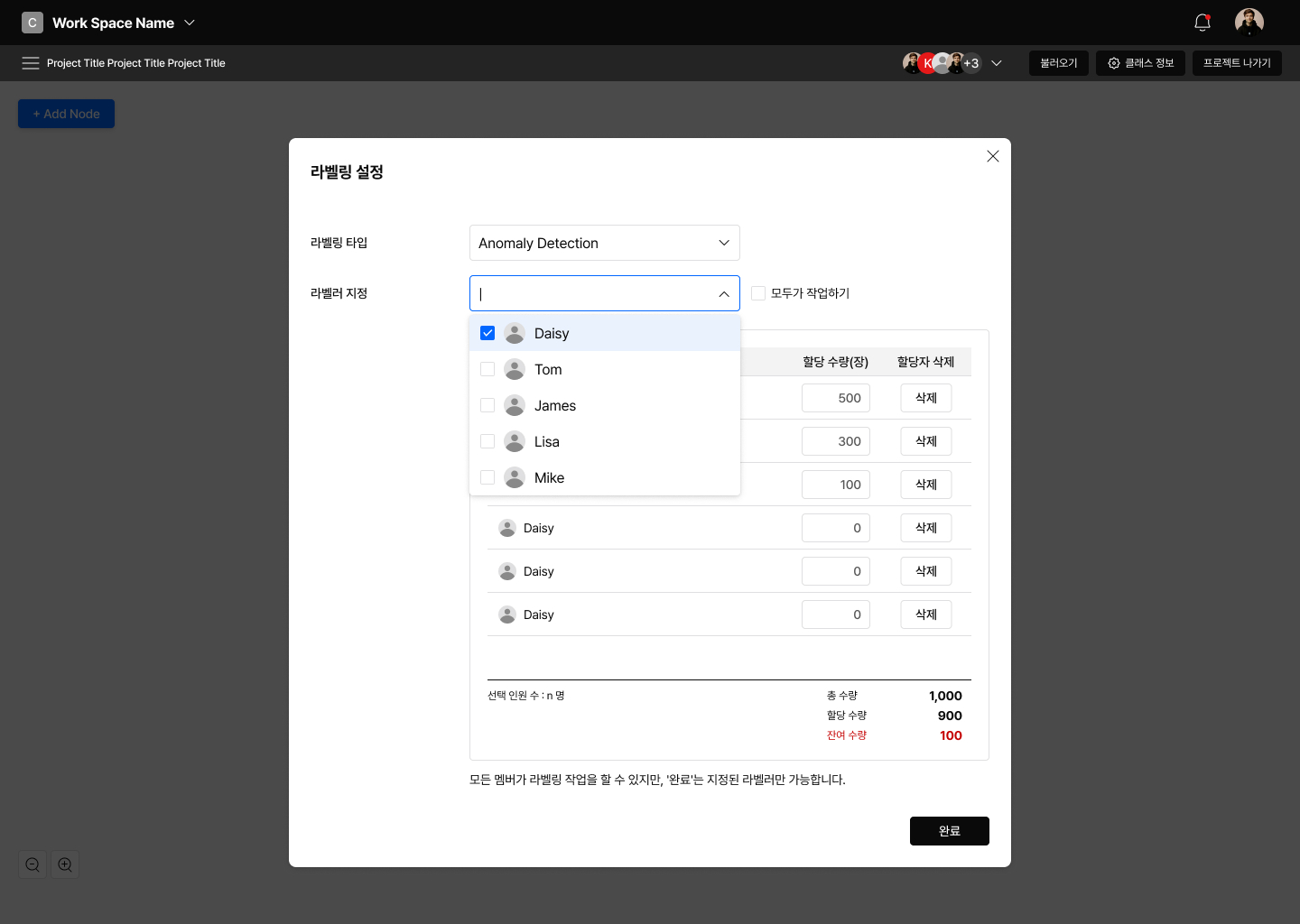Check the Mike checkbox
Image resolution: width=1300 pixels, height=924 pixels.
coord(487,477)
